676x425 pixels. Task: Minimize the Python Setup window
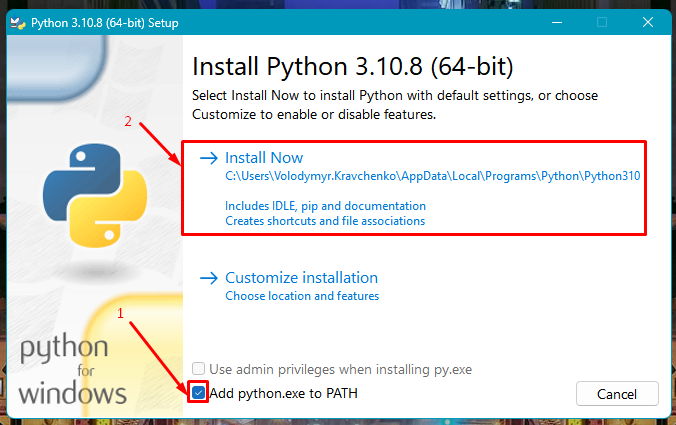coord(557,22)
